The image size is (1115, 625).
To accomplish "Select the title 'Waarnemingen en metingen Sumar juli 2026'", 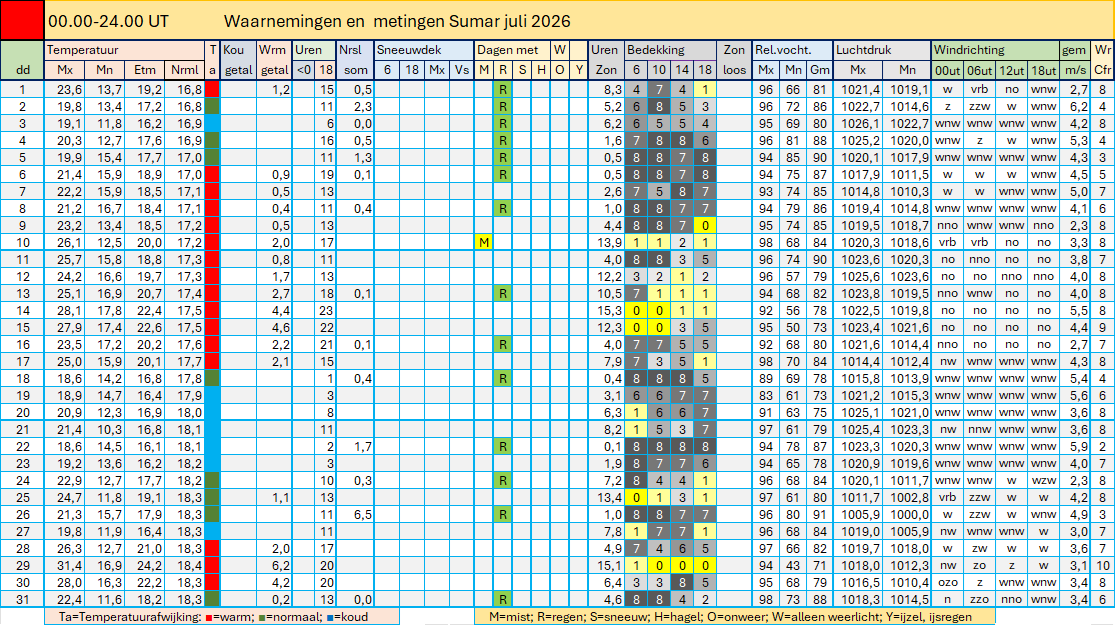I will 397,21.
